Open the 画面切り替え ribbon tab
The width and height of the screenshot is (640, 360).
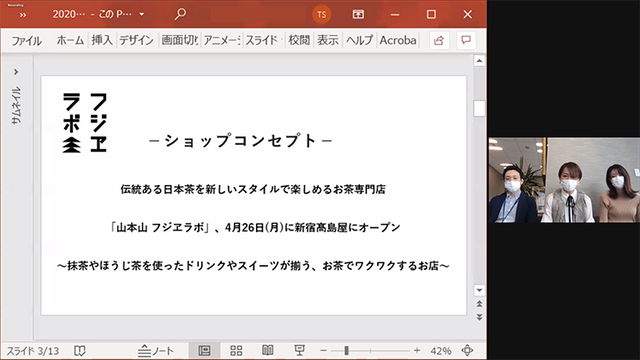pyautogui.click(x=180, y=40)
